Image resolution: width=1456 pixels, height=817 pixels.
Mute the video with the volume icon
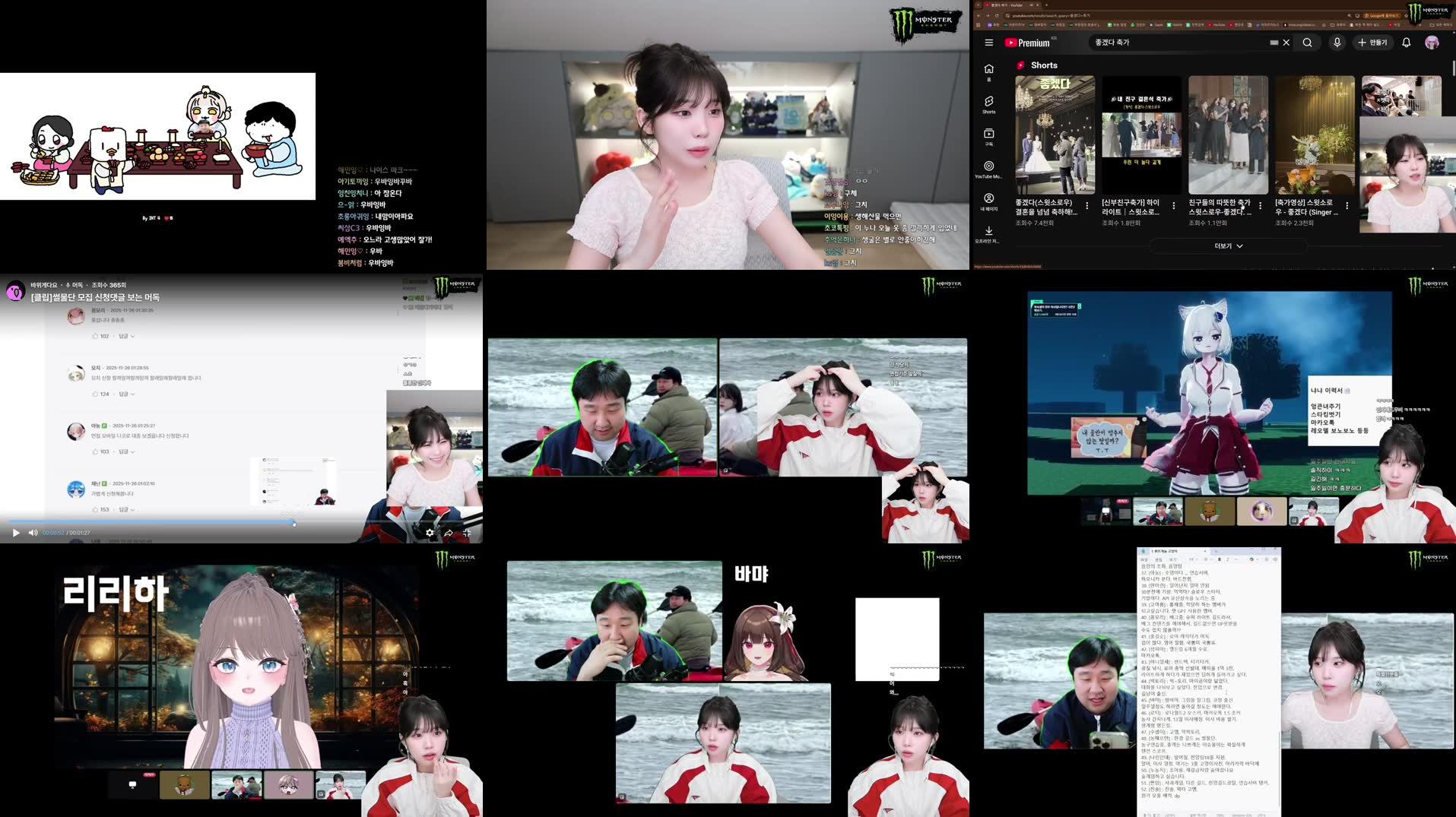tap(32, 533)
